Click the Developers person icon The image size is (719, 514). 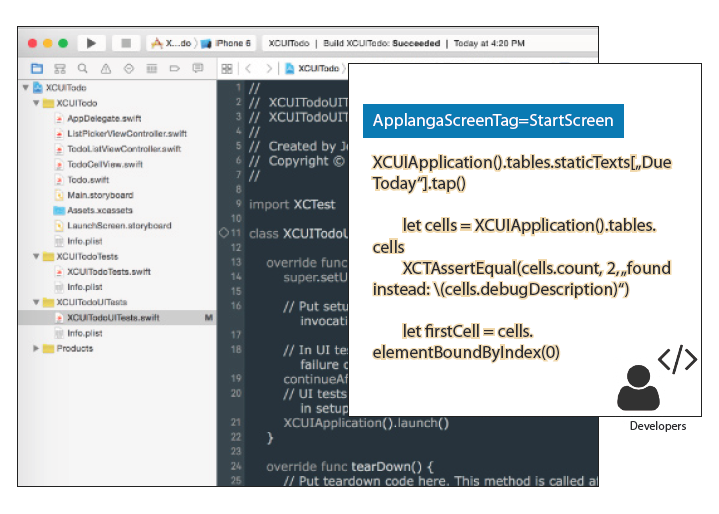638,387
